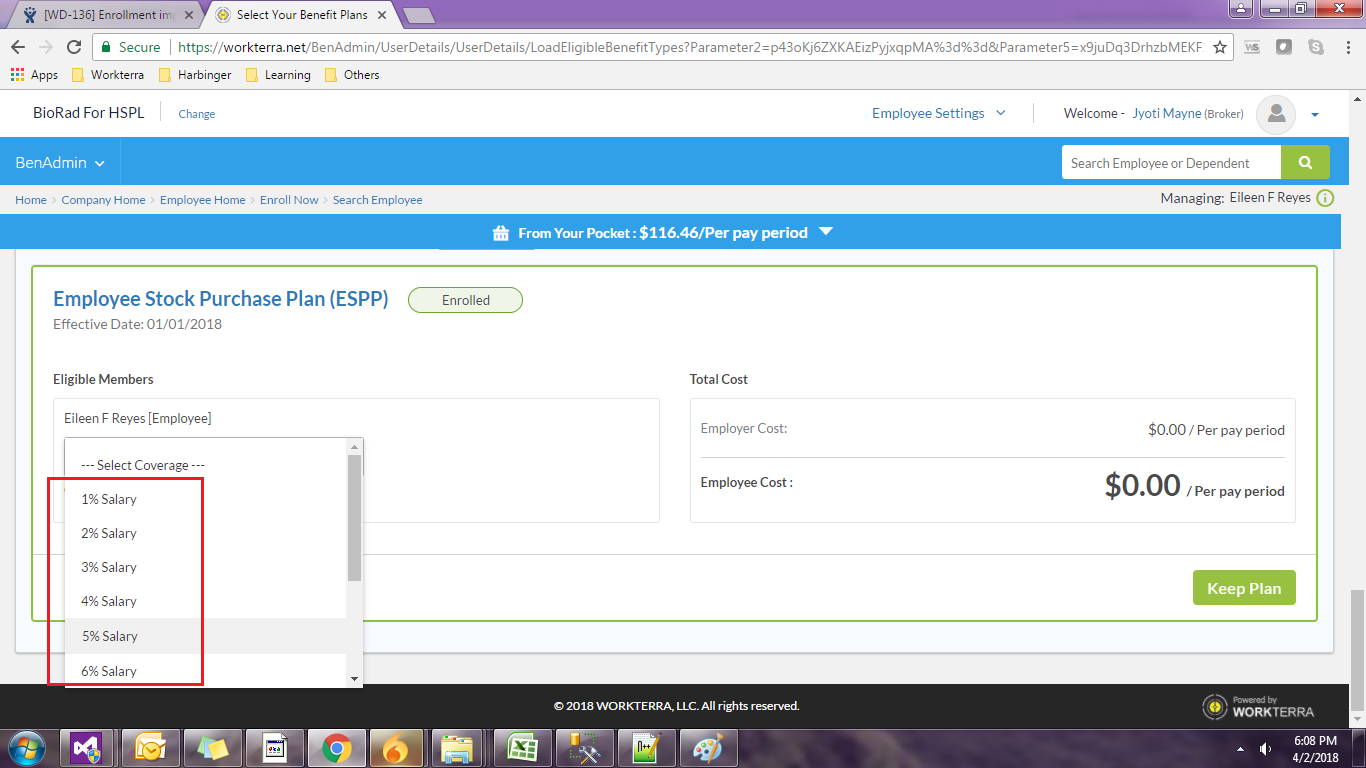Open Chrome from the Windows taskbar
The width and height of the screenshot is (1366, 768).
335,748
